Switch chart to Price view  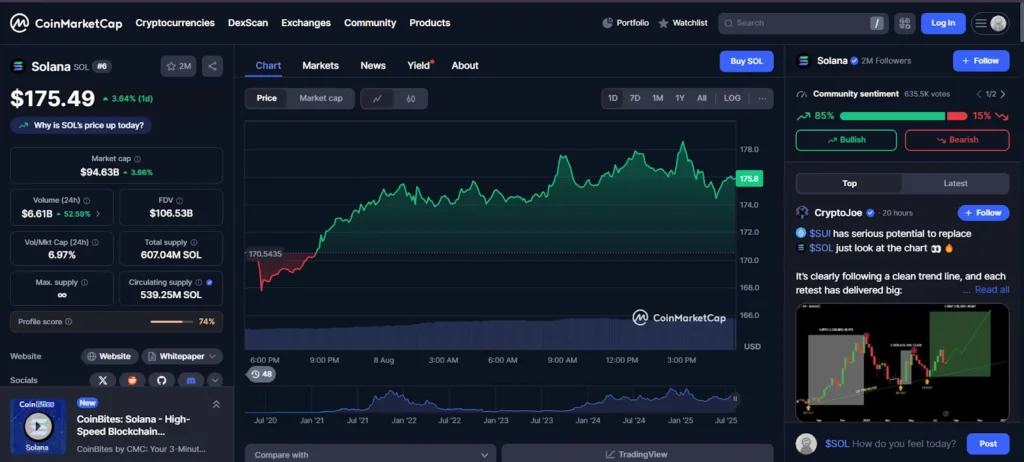(266, 99)
